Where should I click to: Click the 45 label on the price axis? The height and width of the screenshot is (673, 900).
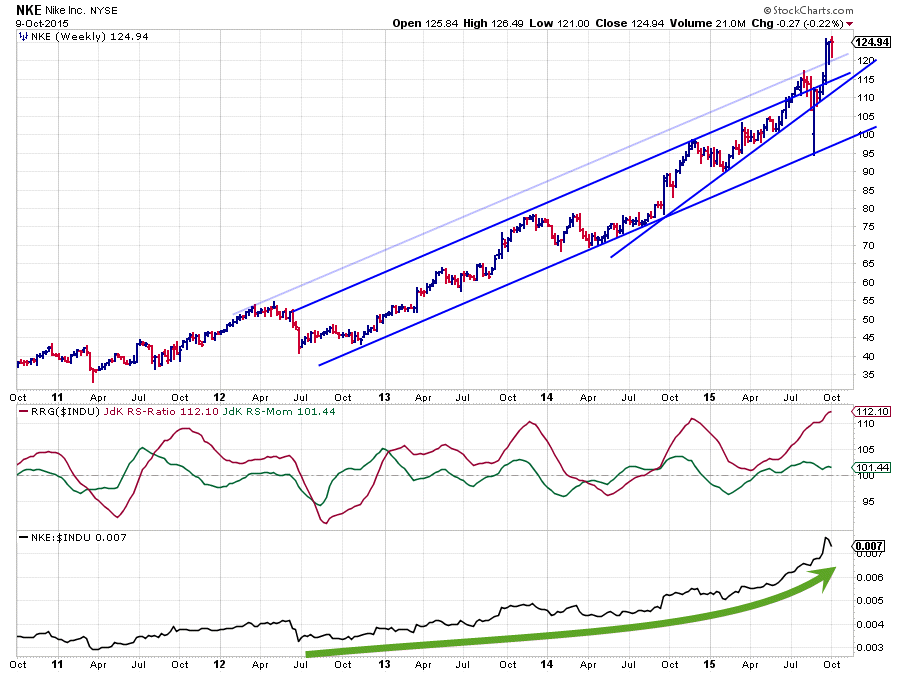(x=868, y=338)
